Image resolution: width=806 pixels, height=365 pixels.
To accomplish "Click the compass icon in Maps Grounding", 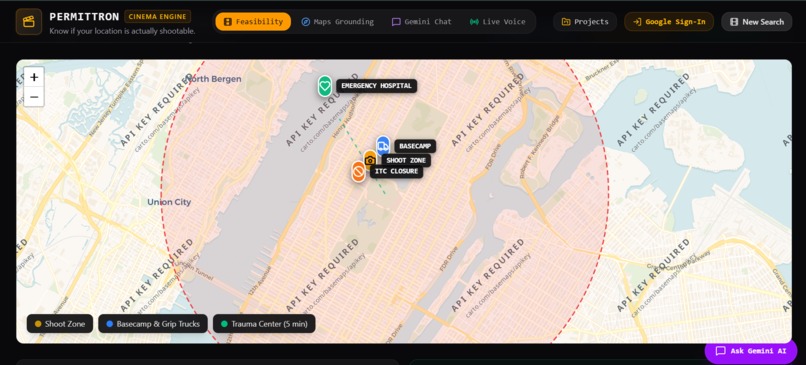I will point(305,22).
